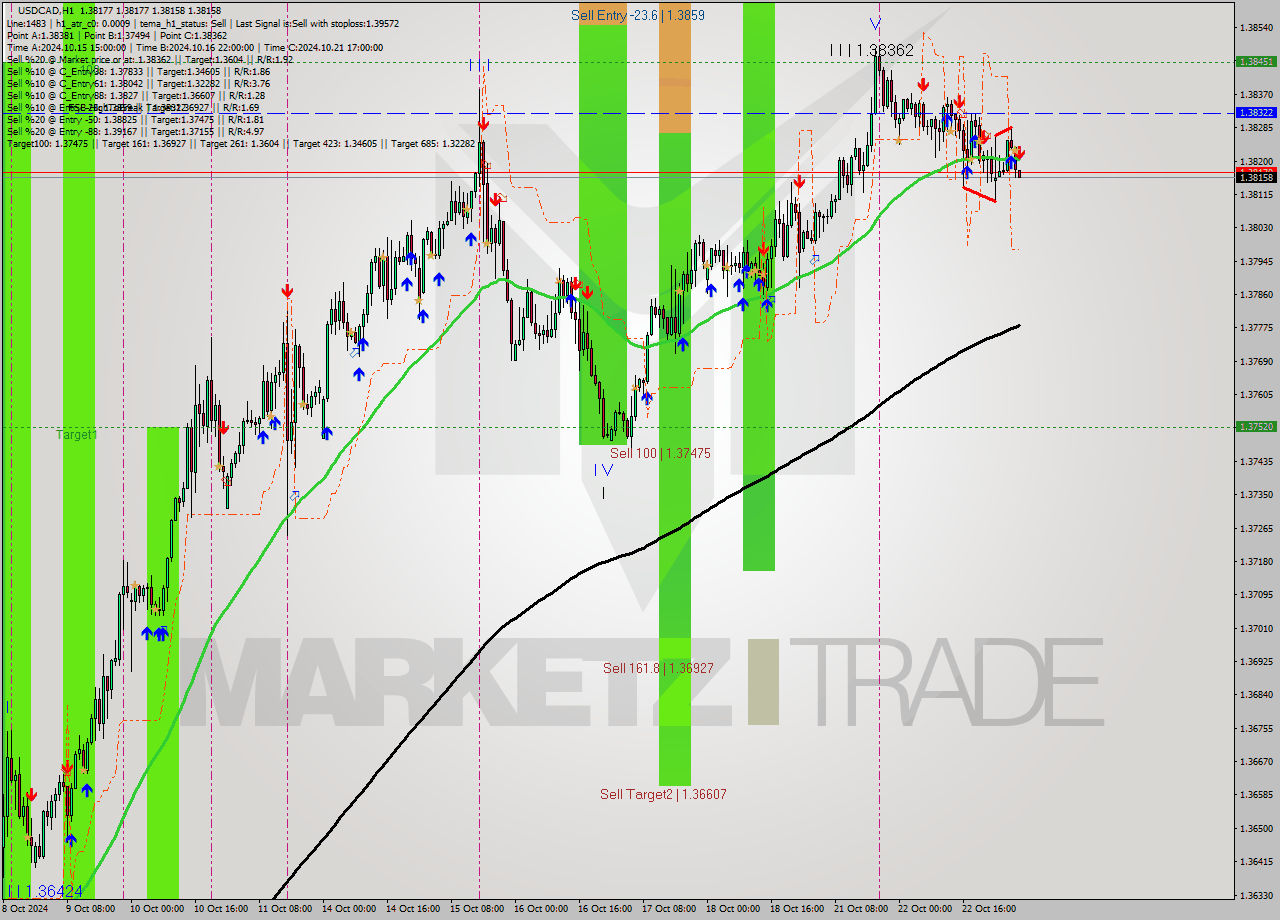Click the black 1.38158 current price tag
The image size is (1280, 920).
[x=1255, y=178]
